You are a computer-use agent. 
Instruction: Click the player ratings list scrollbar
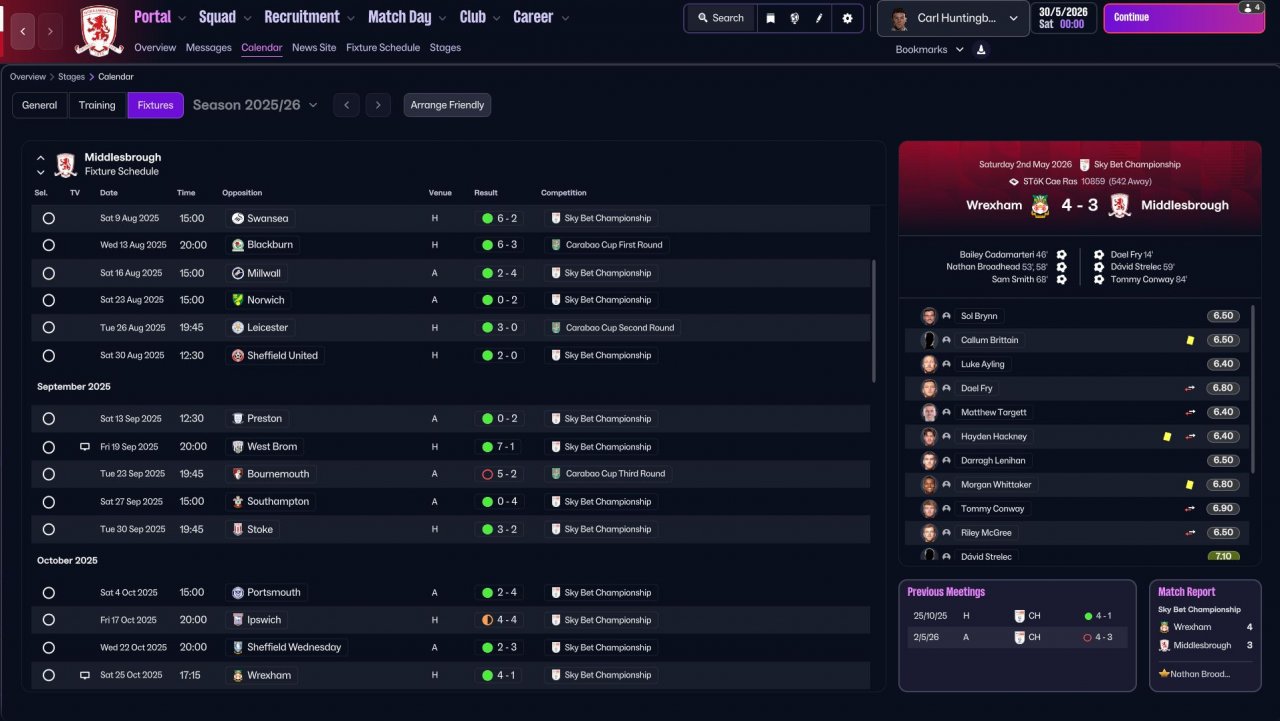(x=1253, y=388)
